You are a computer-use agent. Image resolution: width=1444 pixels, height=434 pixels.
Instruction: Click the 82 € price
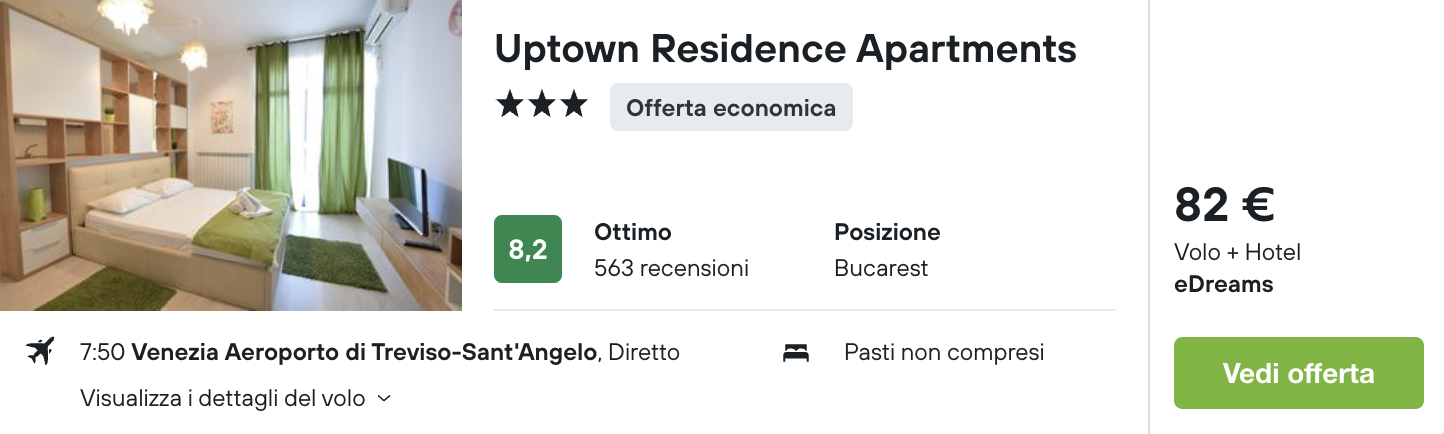1224,205
